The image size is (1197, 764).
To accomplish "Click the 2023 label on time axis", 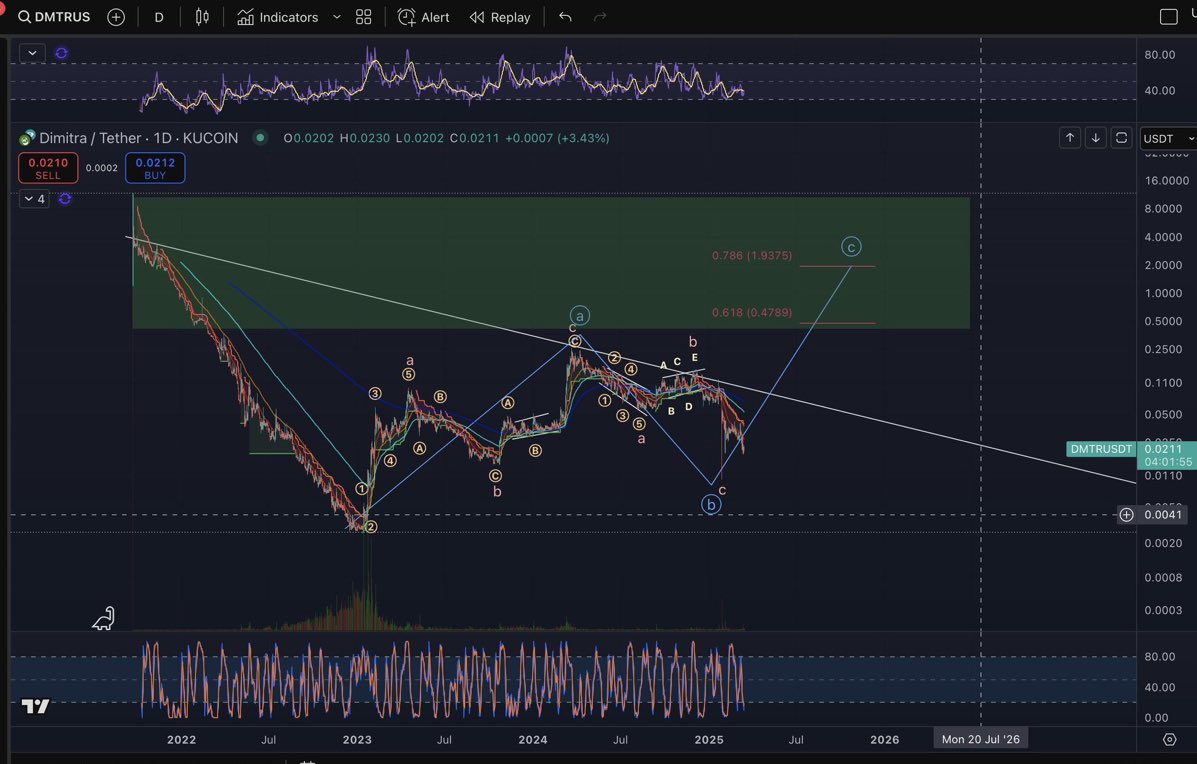I will [x=357, y=740].
